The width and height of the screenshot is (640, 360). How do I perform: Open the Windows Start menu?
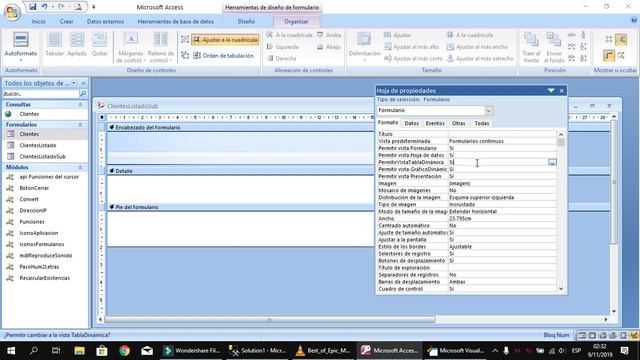(x=11, y=351)
